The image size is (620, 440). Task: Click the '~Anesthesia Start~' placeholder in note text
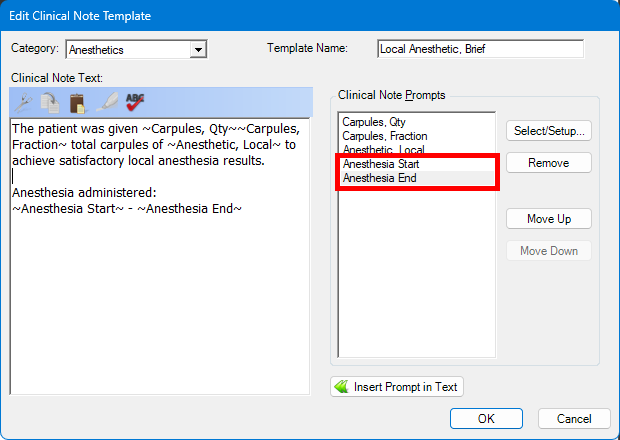click(x=68, y=209)
